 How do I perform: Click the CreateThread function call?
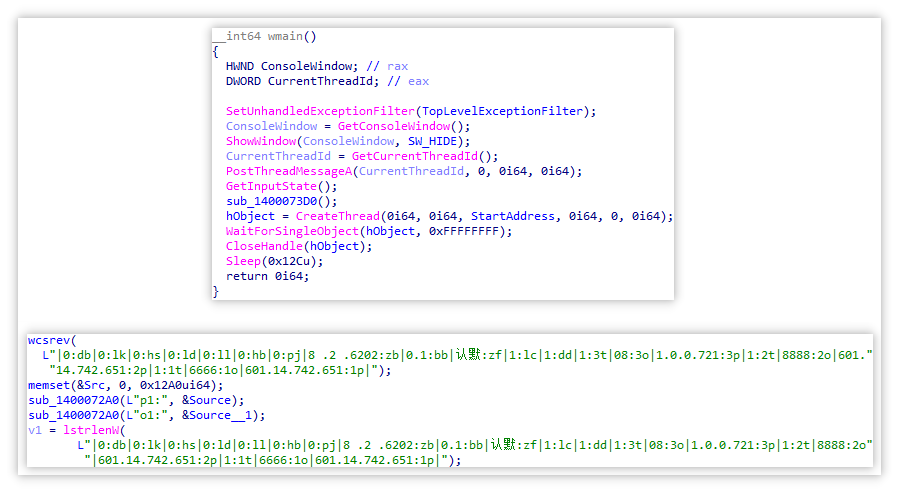tap(338, 216)
